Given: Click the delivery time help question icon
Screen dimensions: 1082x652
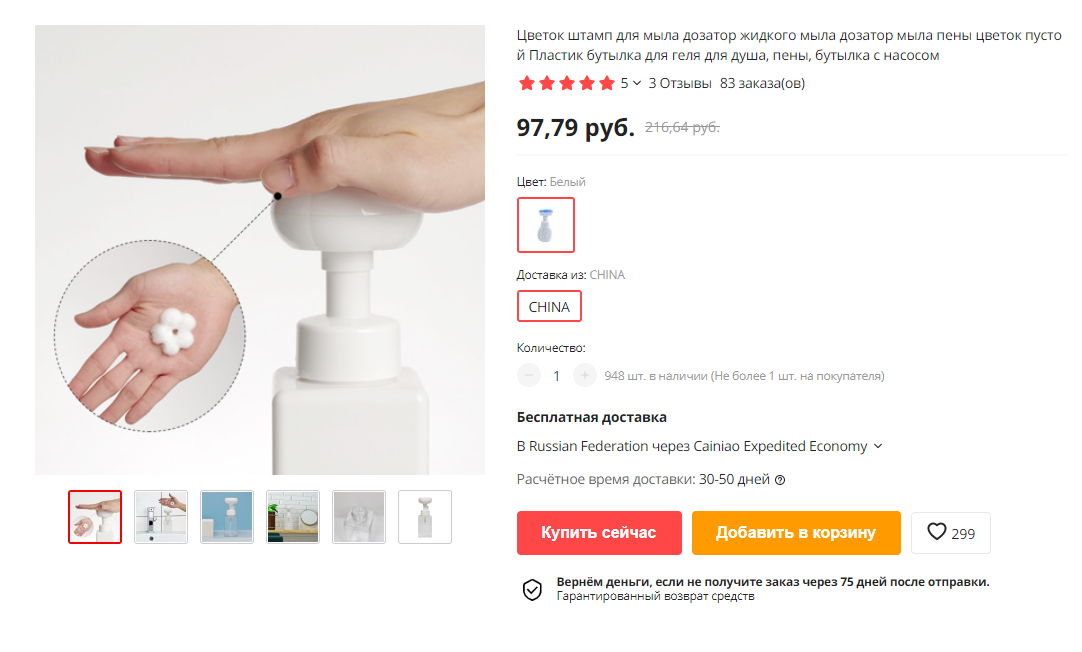Looking at the screenshot, I should tap(780, 480).
